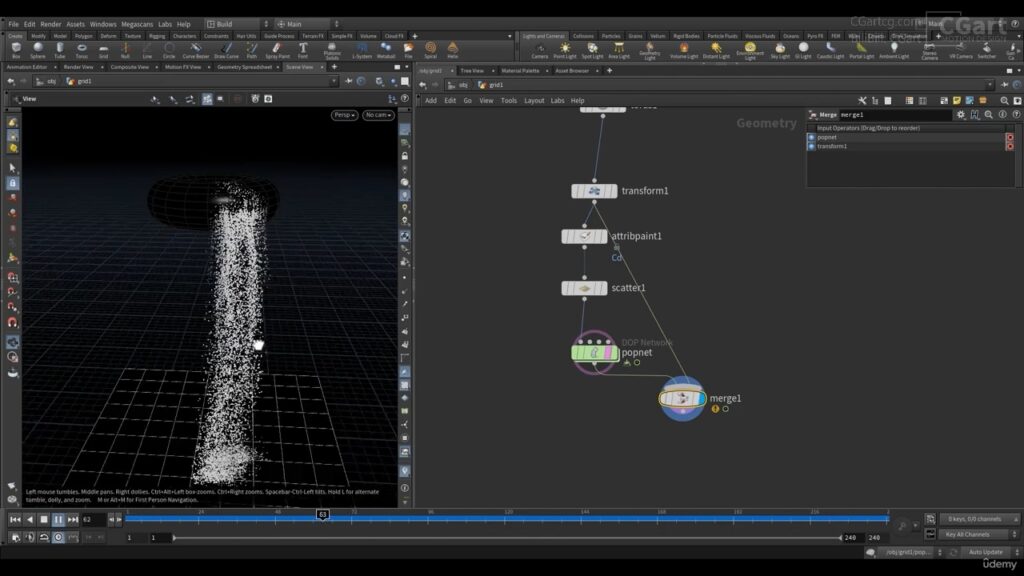Image resolution: width=1024 pixels, height=576 pixels.
Task: Click the parameter gear icon for merge1
Action: coord(961,114)
